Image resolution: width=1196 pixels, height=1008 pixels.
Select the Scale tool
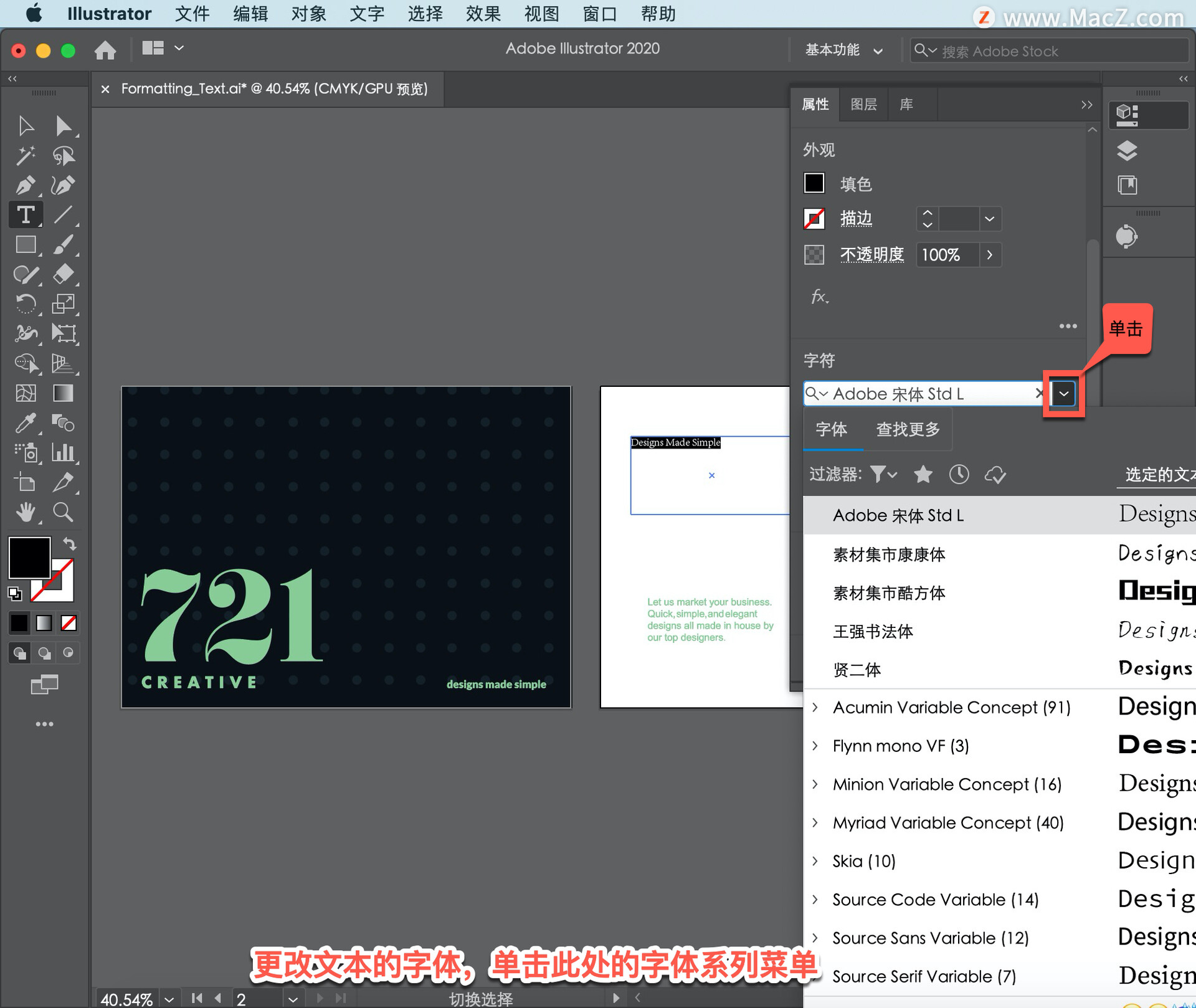coord(63,304)
